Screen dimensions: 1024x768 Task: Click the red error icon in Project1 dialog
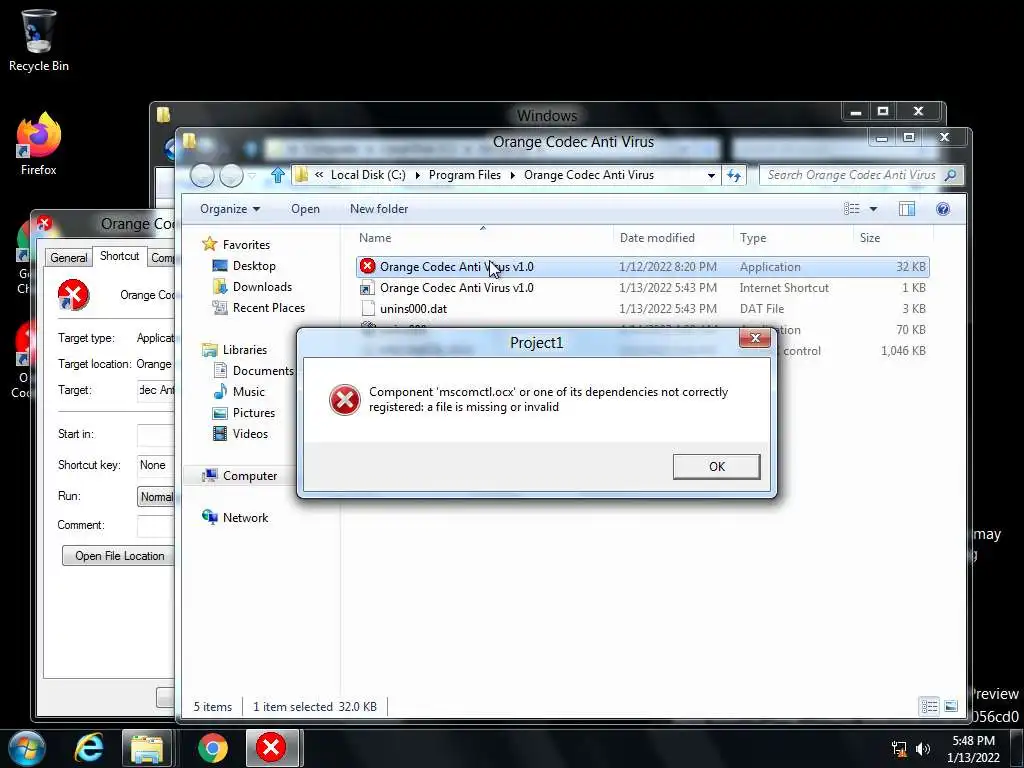(x=344, y=400)
